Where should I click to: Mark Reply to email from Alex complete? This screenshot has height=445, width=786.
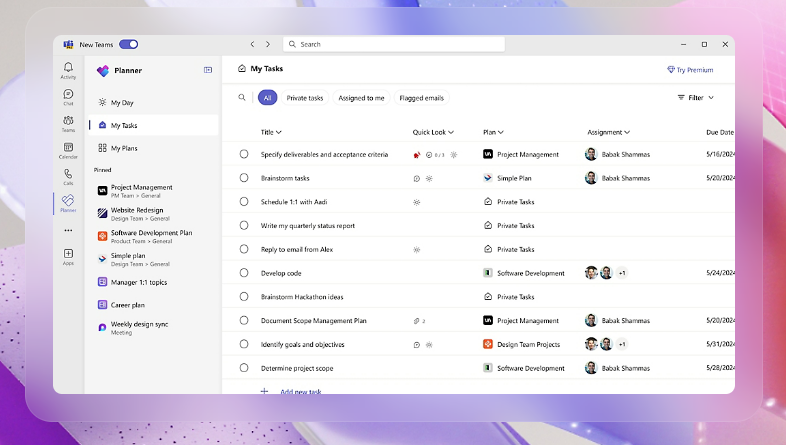pyautogui.click(x=244, y=249)
